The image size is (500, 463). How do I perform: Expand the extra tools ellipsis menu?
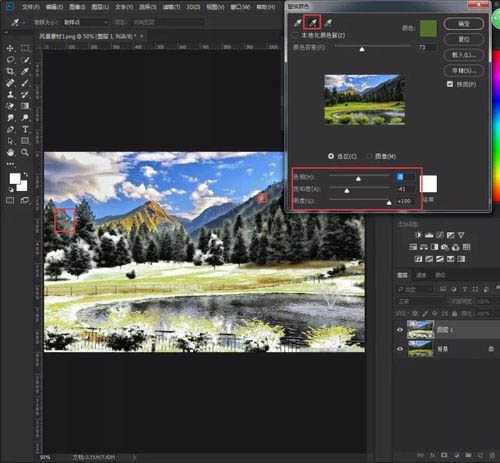pos(10,164)
